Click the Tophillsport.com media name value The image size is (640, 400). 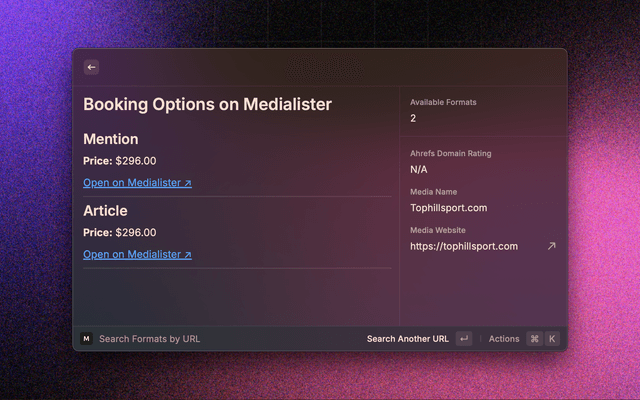point(448,208)
